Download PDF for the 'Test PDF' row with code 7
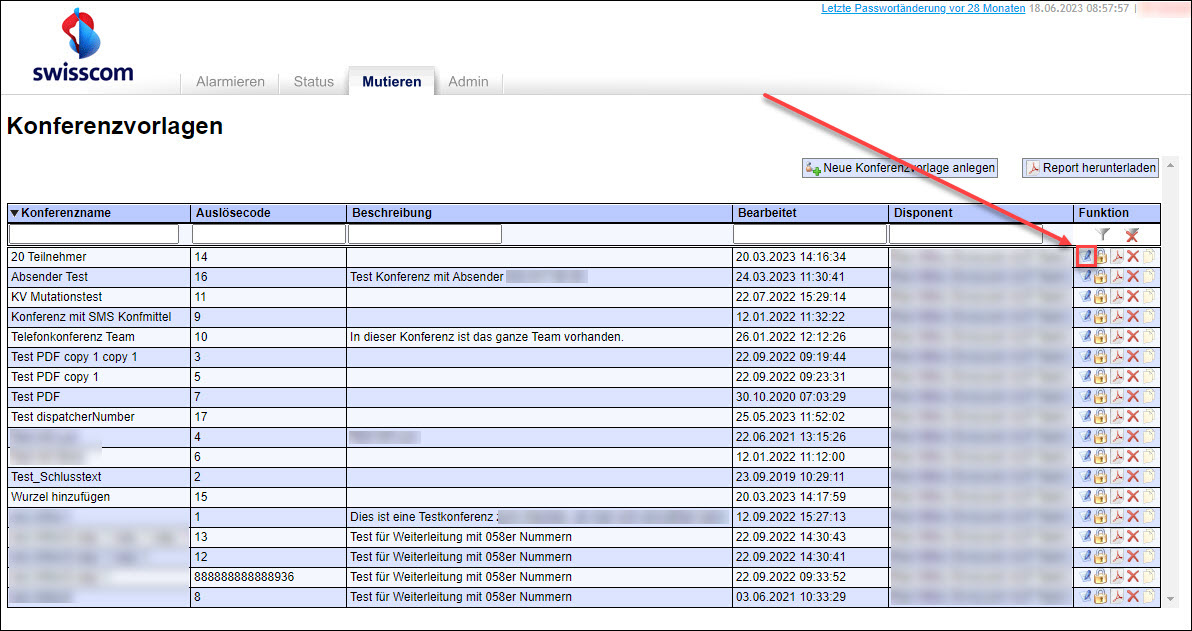Image resolution: width=1192 pixels, height=631 pixels. (x=1117, y=396)
